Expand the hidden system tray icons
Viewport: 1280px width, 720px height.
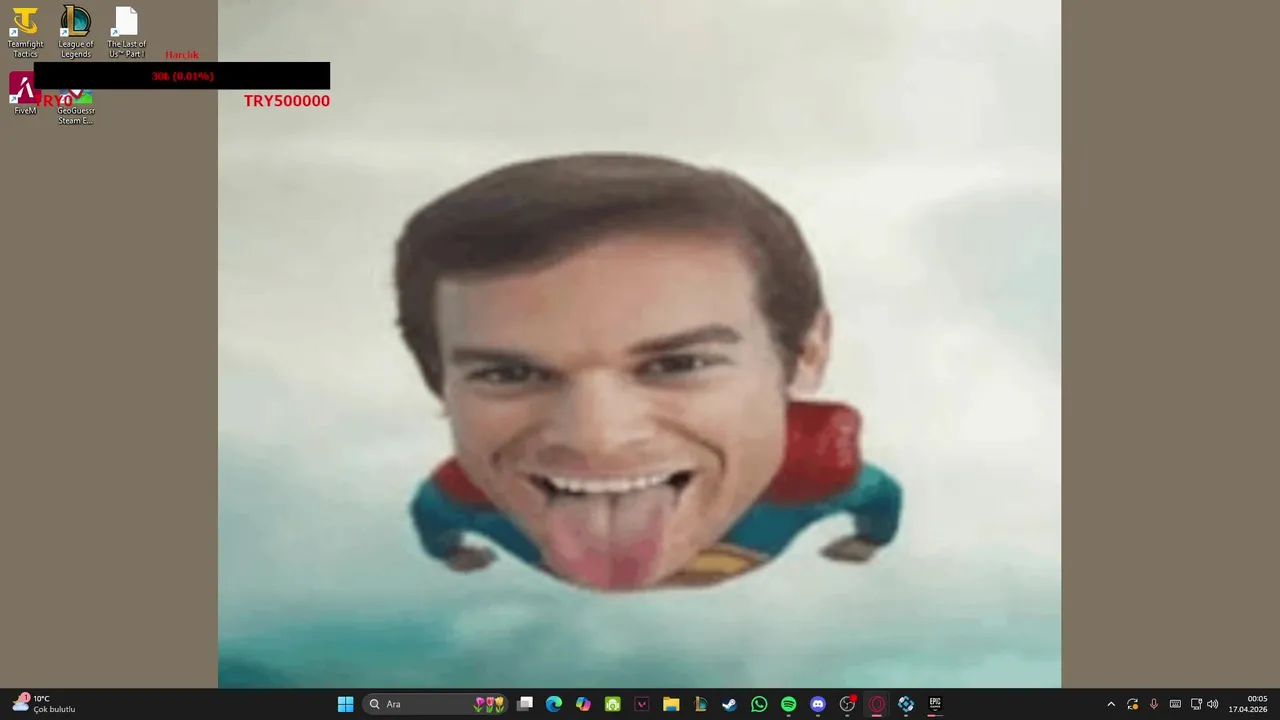click(x=1110, y=704)
